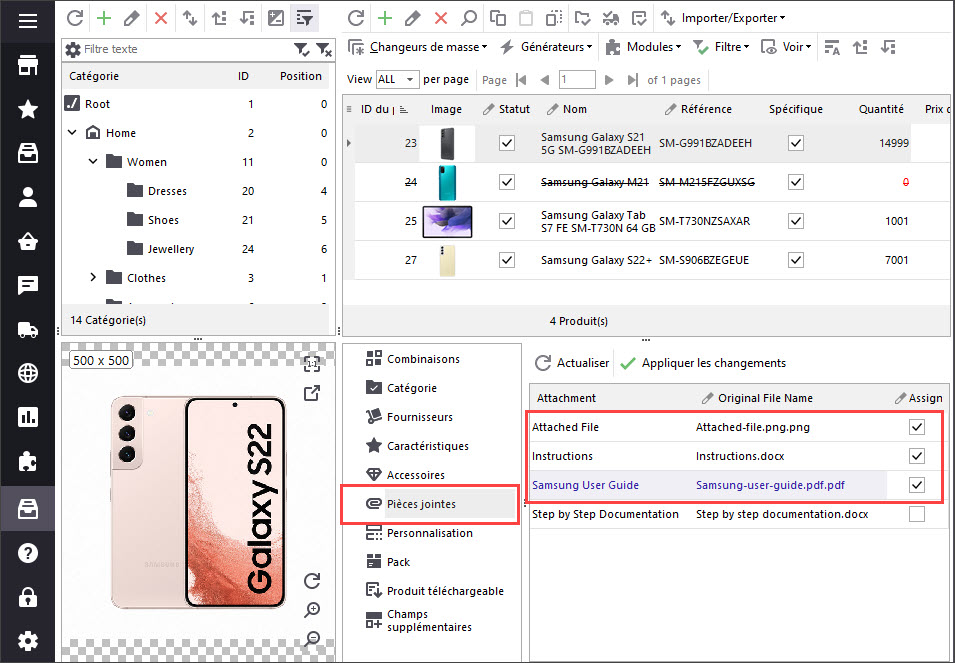
Task: Check Assign for Step by Step Documentation
Action: pyautogui.click(x=917, y=514)
